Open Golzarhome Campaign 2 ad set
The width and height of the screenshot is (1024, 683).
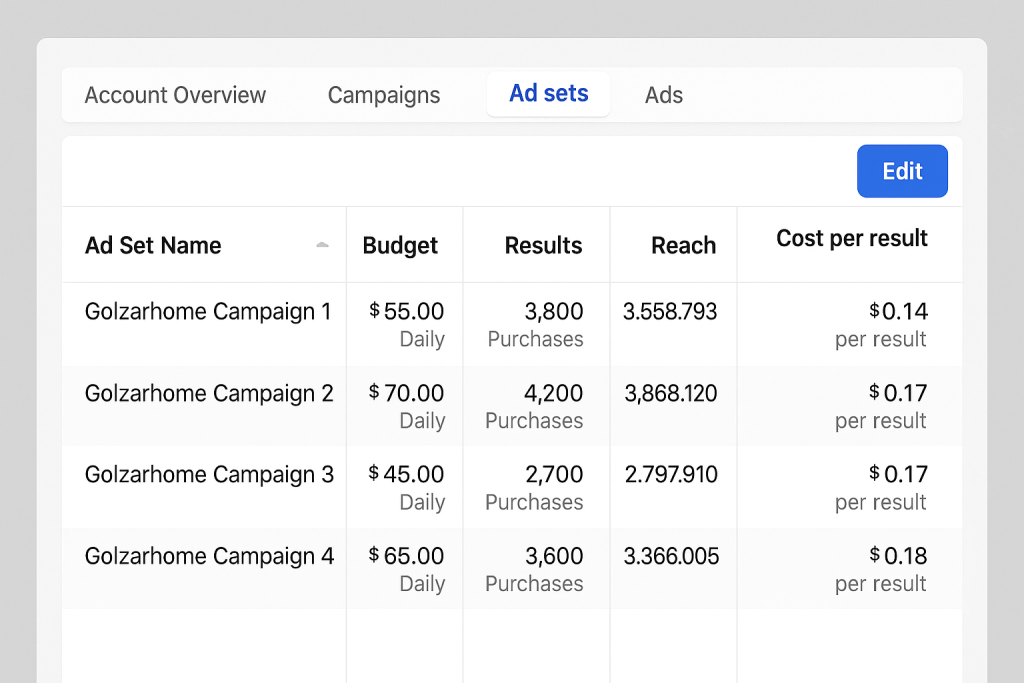click(x=209, y=393)
